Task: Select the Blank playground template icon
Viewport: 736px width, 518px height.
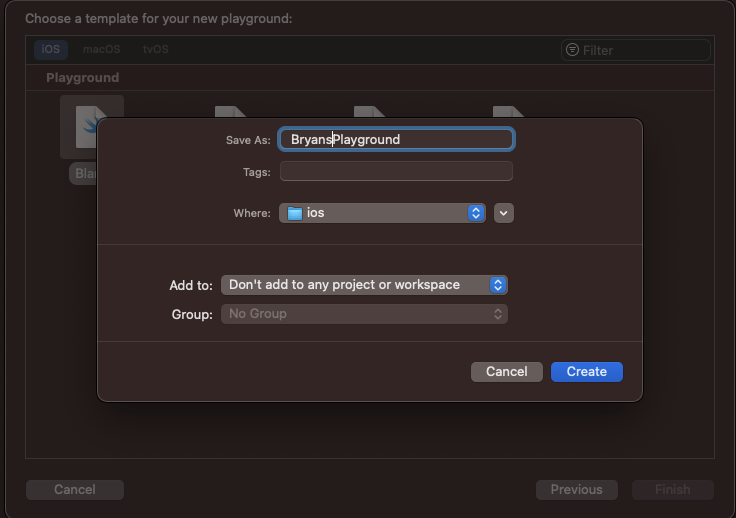Action: pyautogui.click(x=88, y=127)
